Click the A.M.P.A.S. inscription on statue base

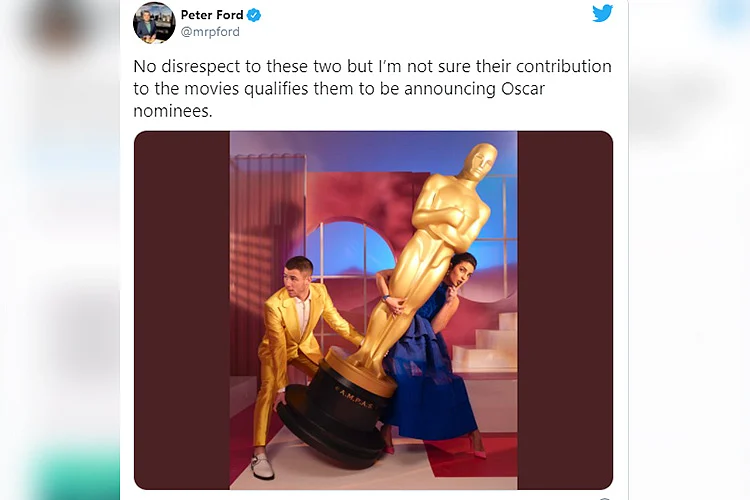pos(355,398)
